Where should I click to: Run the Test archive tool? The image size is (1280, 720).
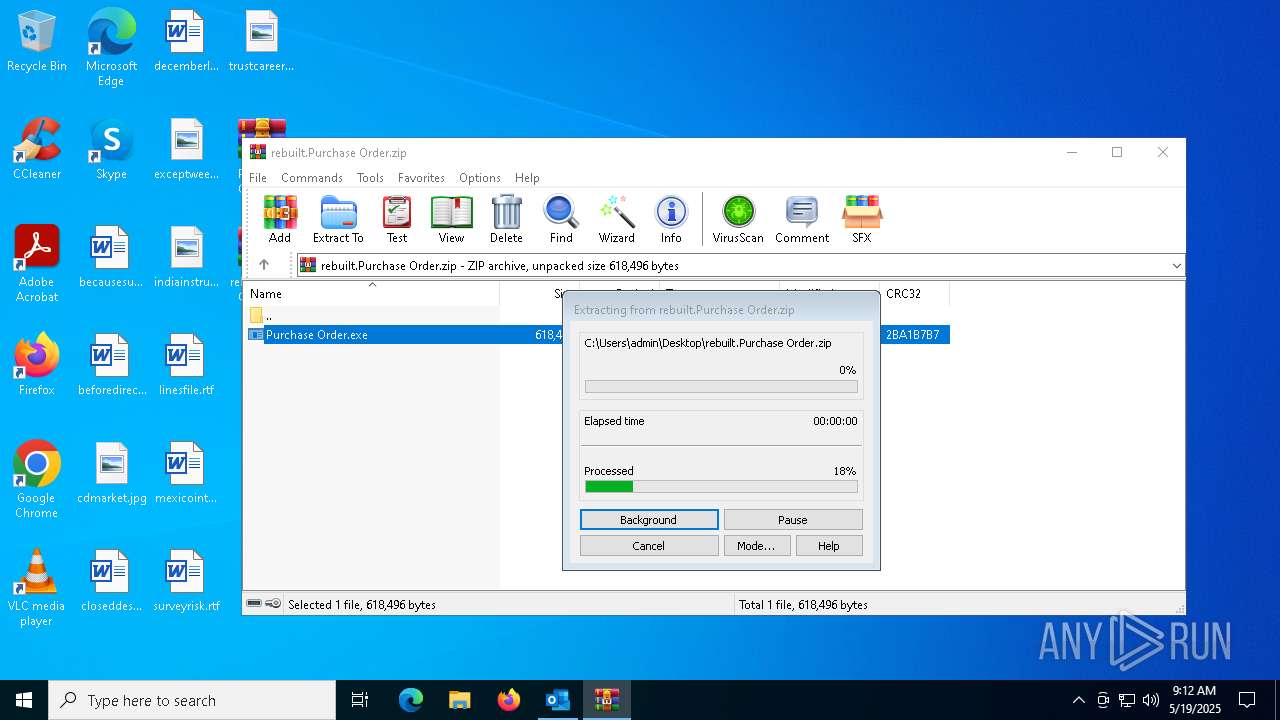click(x=397, y=219)
